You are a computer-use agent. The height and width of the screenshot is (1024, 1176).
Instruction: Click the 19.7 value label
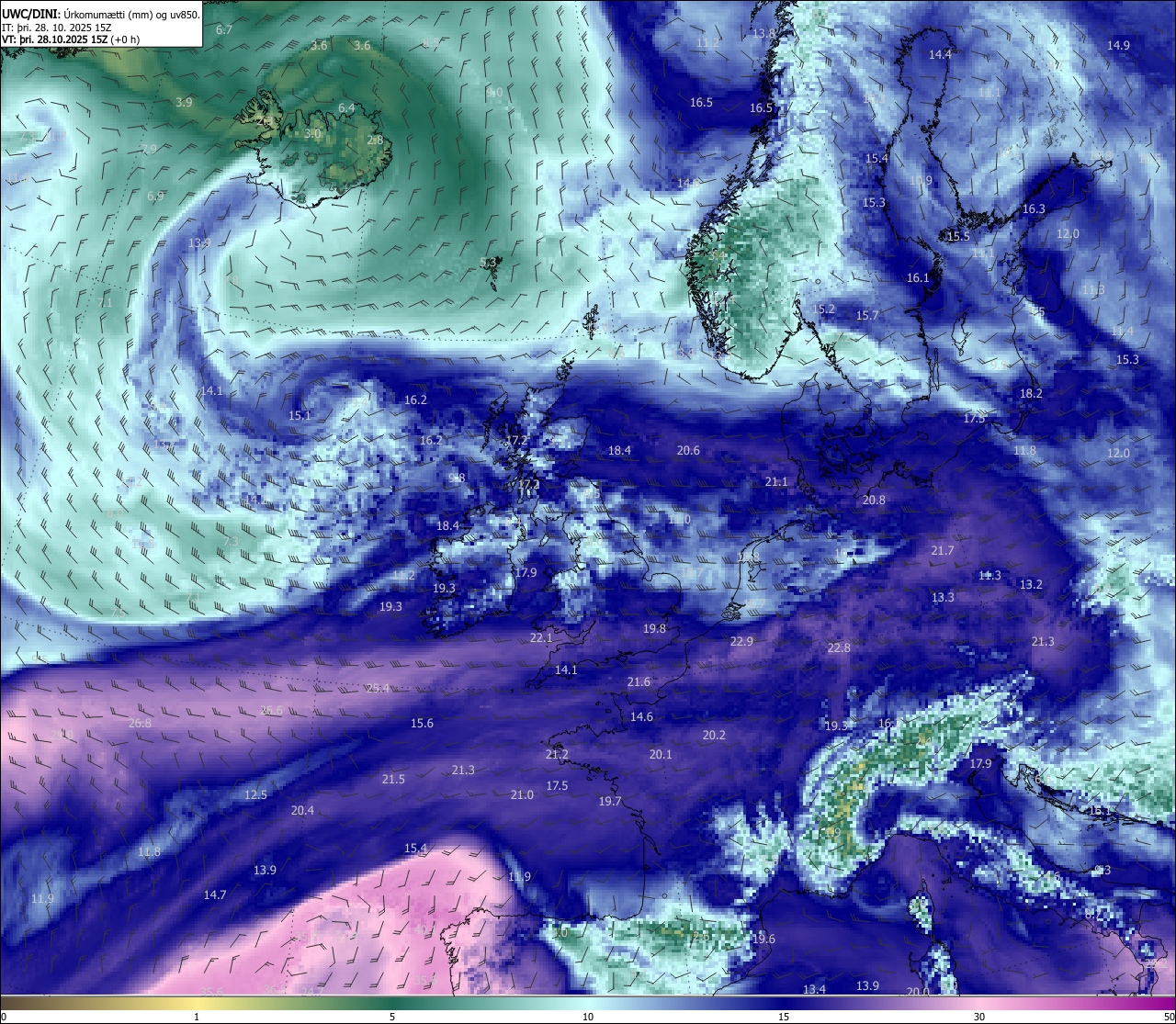tap(610, 802)
